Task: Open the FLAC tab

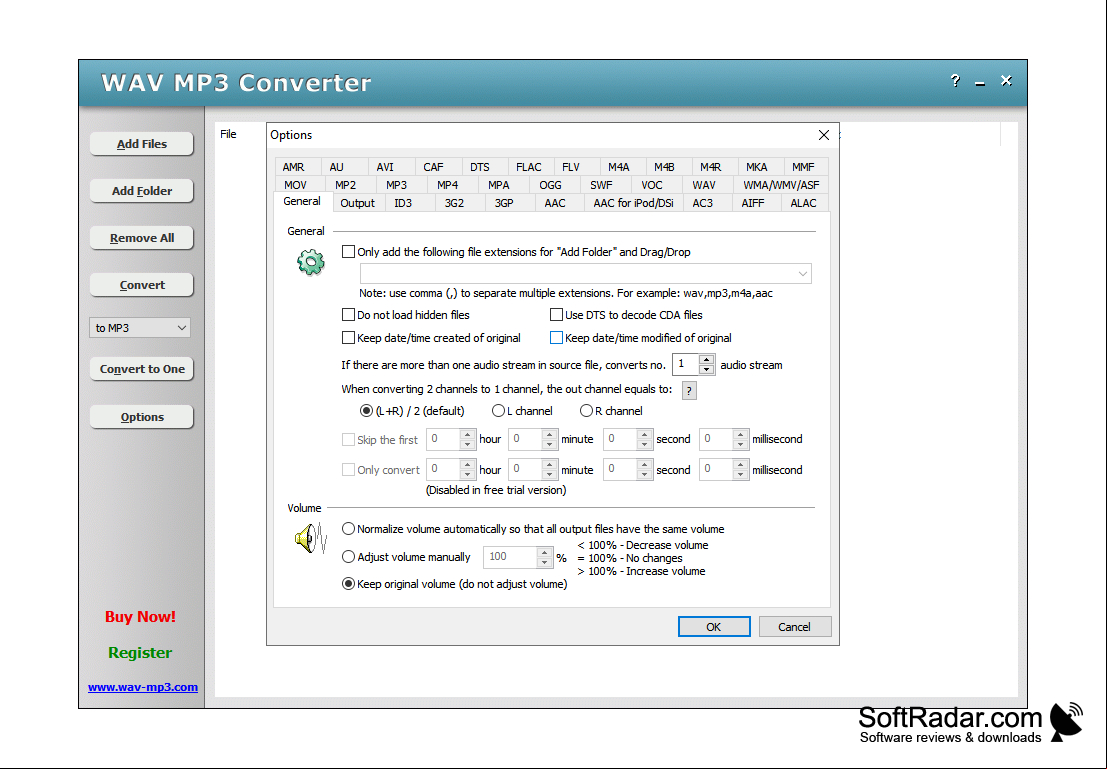Action: 529,167
